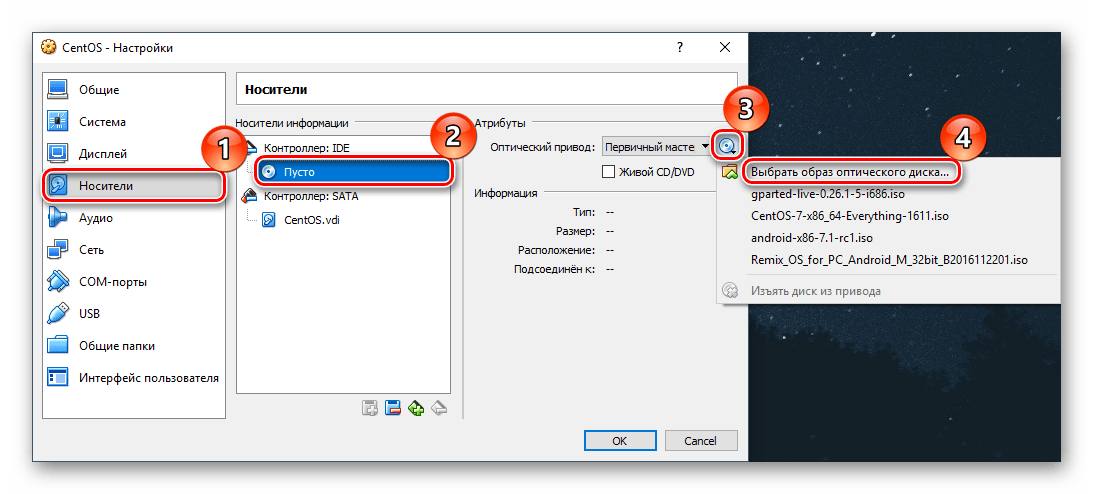The height and width of the screenshot is (494, 1093).
Task: Enable the Живой CD/DVD checkbox
Action: [608, 171]
